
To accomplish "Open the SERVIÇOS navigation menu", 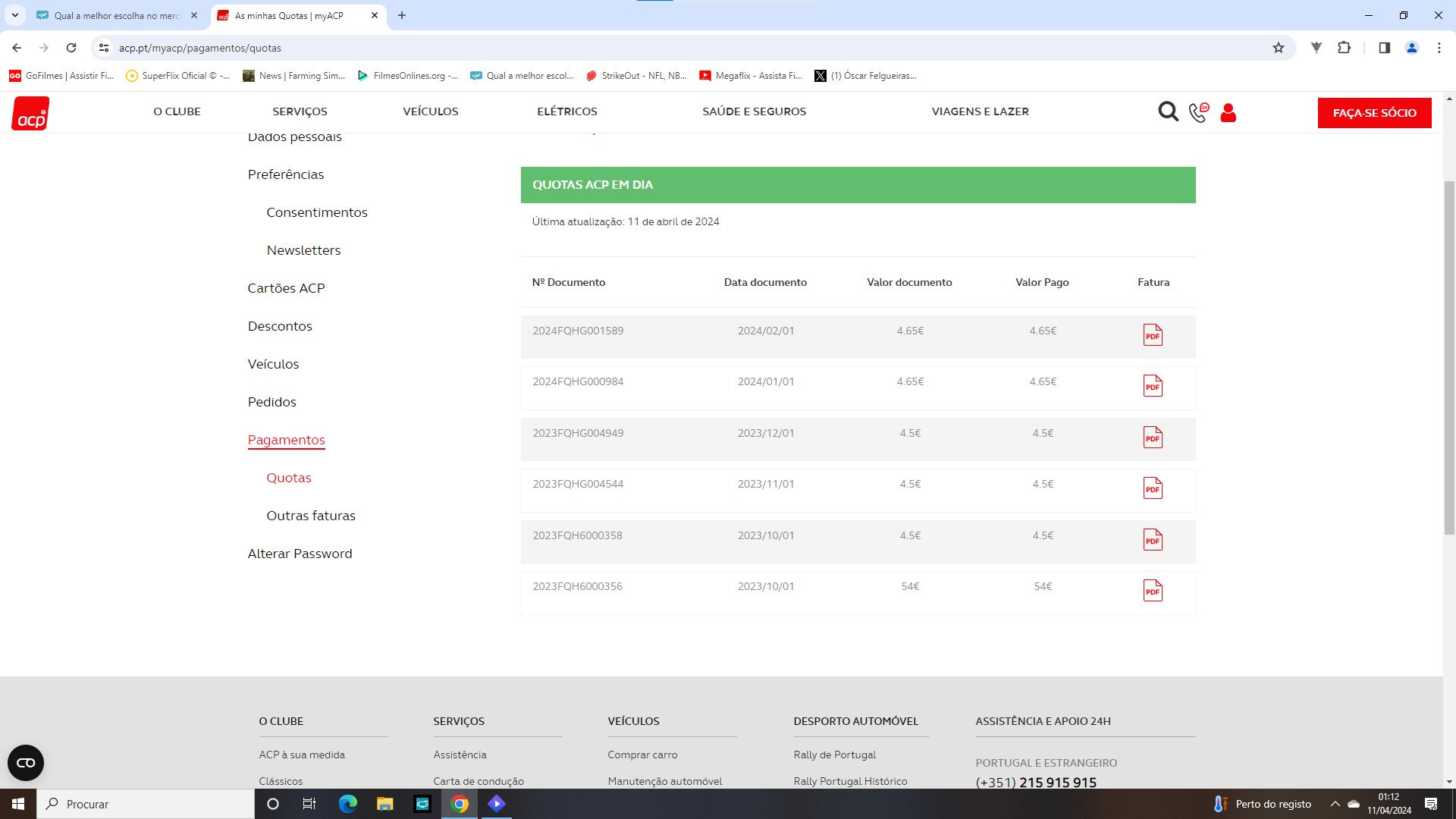I will (300, 111).
